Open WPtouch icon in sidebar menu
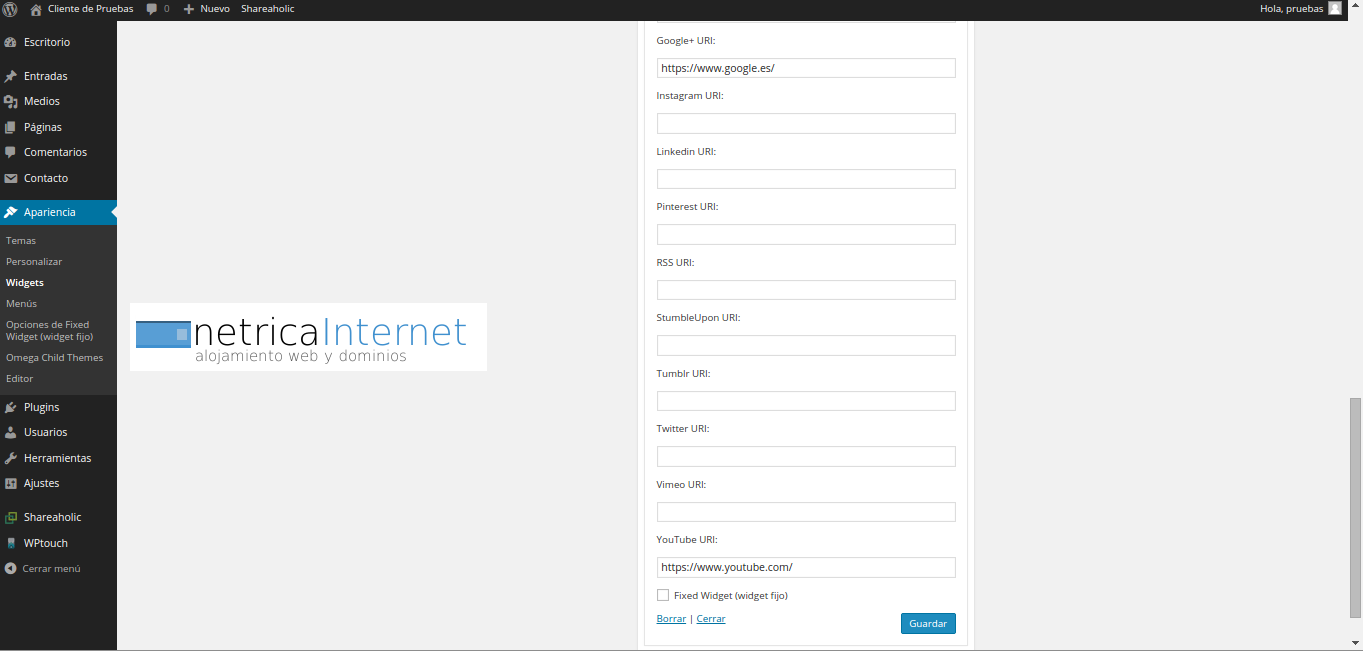Screen dimensions: 1363x651 pos(10,543)
